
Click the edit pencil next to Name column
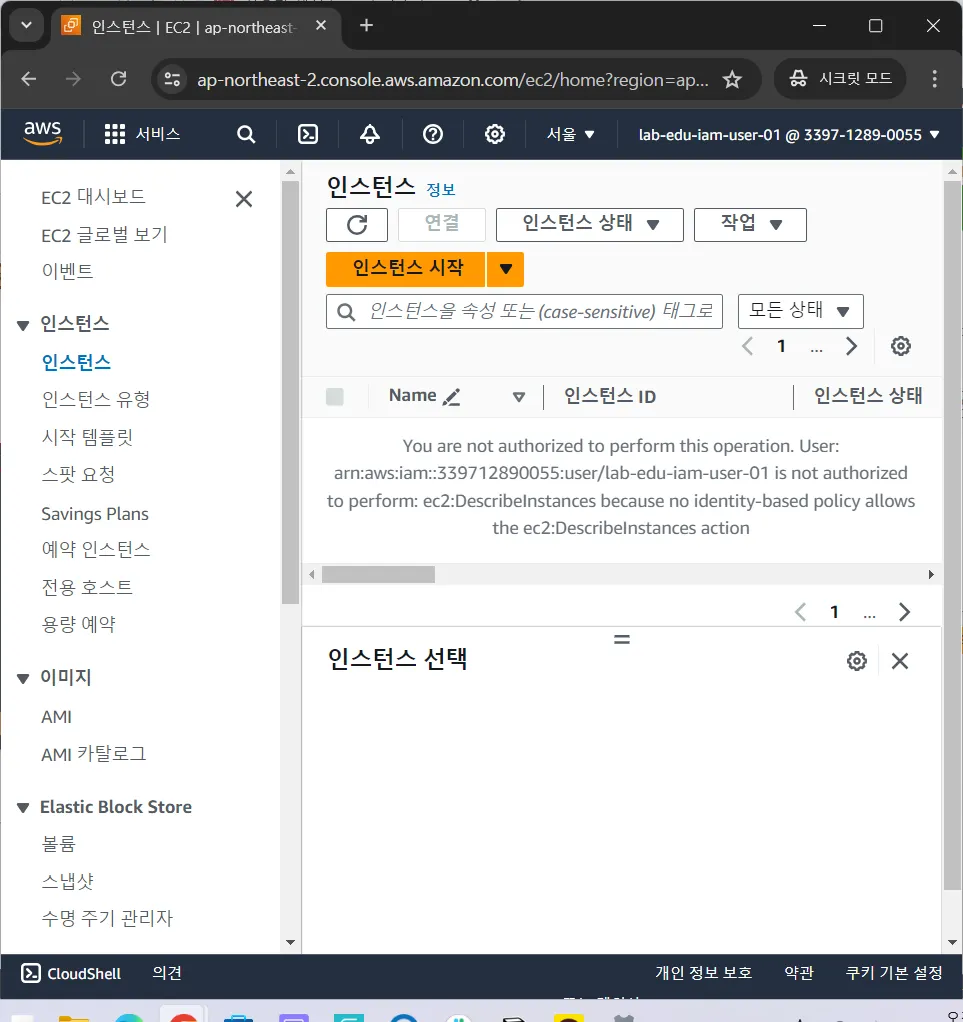point(451,396)
